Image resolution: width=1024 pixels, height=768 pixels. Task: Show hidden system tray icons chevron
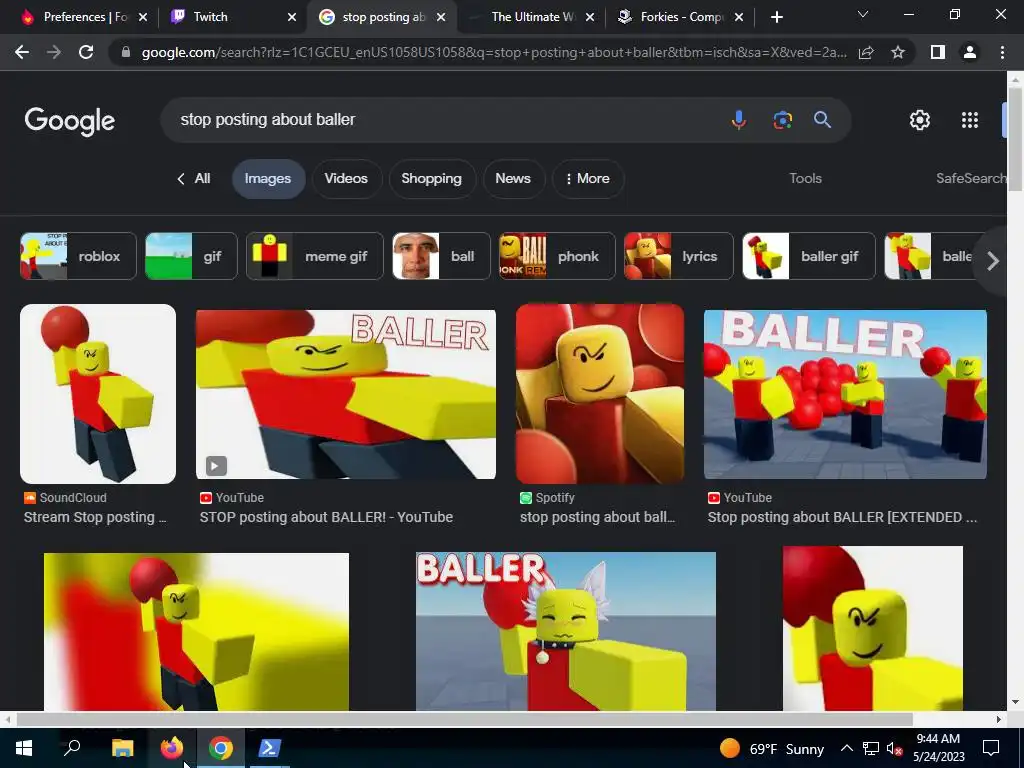point(846,748)
